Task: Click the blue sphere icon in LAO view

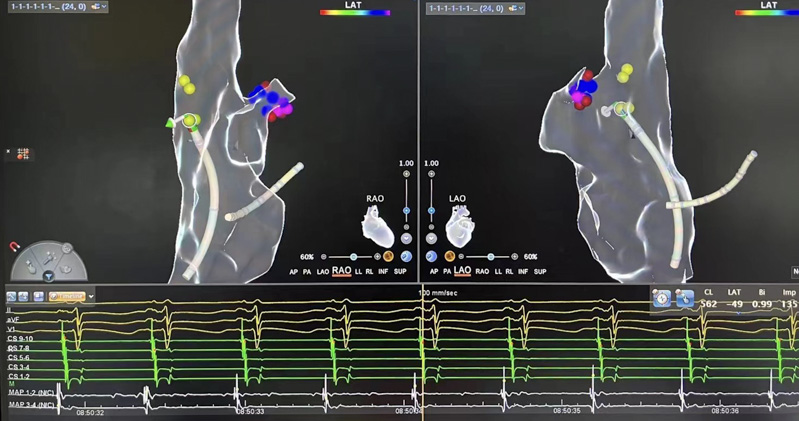Action: pos(432,257)
